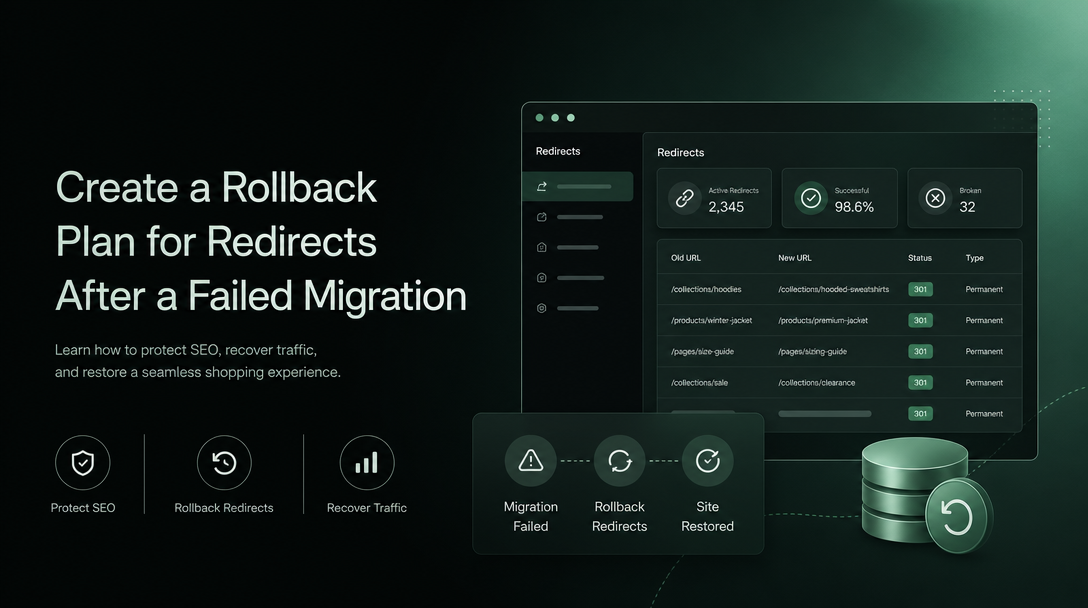This screenshot has height=608, width=1088.
Task: Click the Rollback Redirects refresh arrows icon
Action: [620, 460]
